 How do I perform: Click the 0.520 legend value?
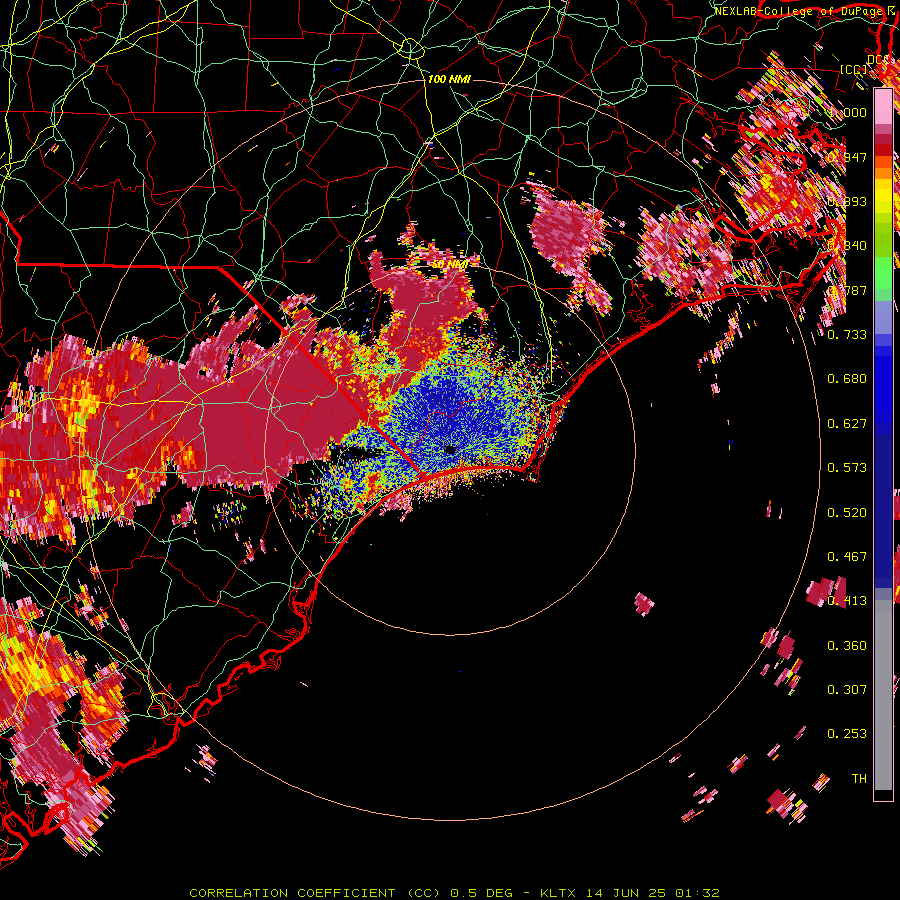[x=847, y=513]
